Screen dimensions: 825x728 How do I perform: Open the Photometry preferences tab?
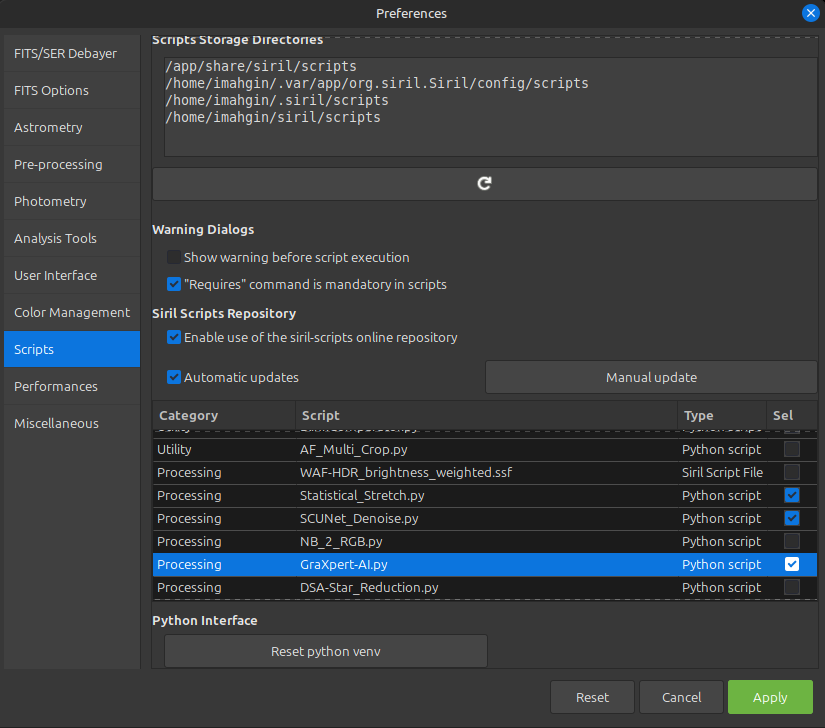click(x=72, y=201)
